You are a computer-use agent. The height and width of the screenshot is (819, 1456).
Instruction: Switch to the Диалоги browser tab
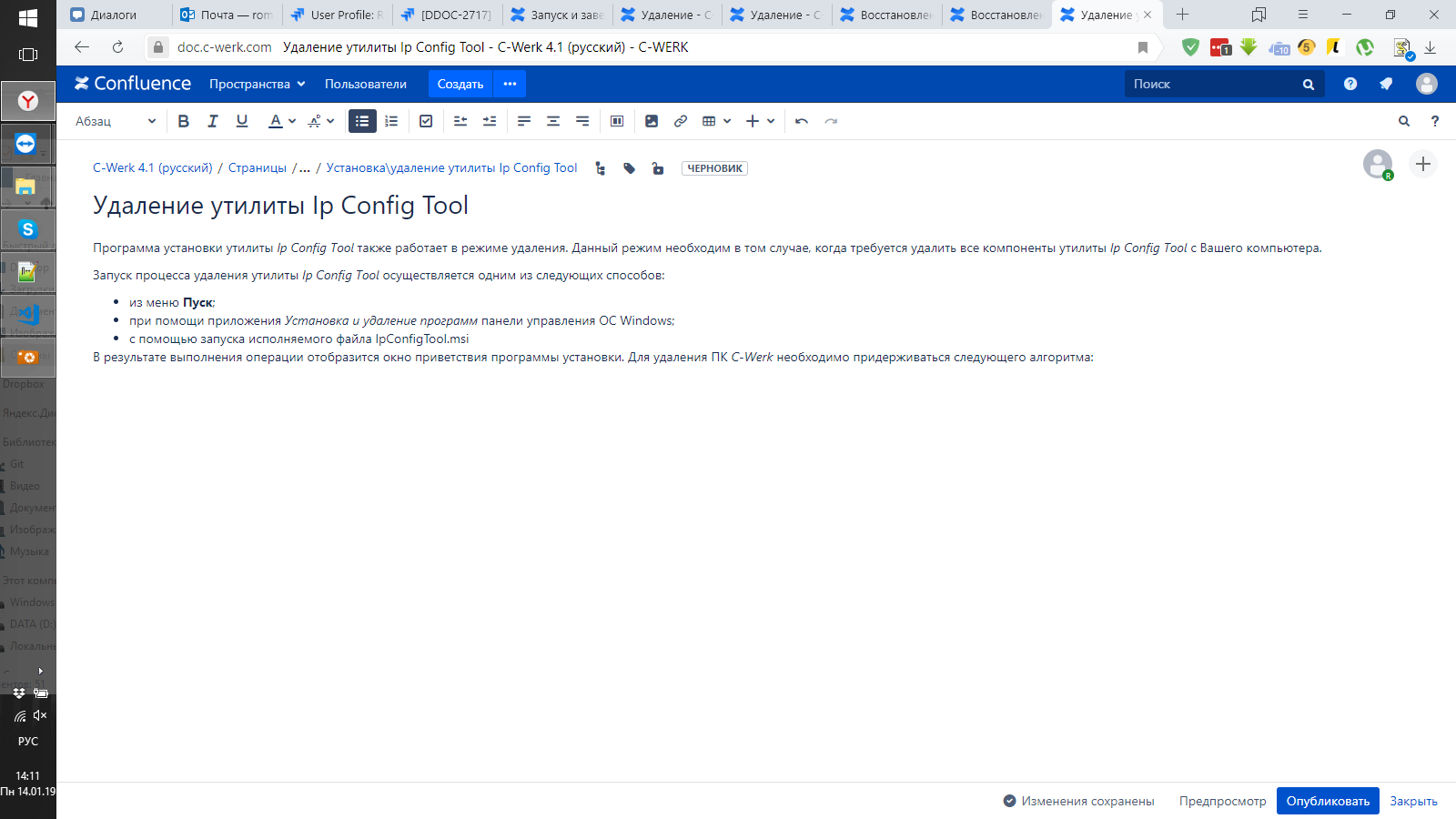[x=114, y=15]
